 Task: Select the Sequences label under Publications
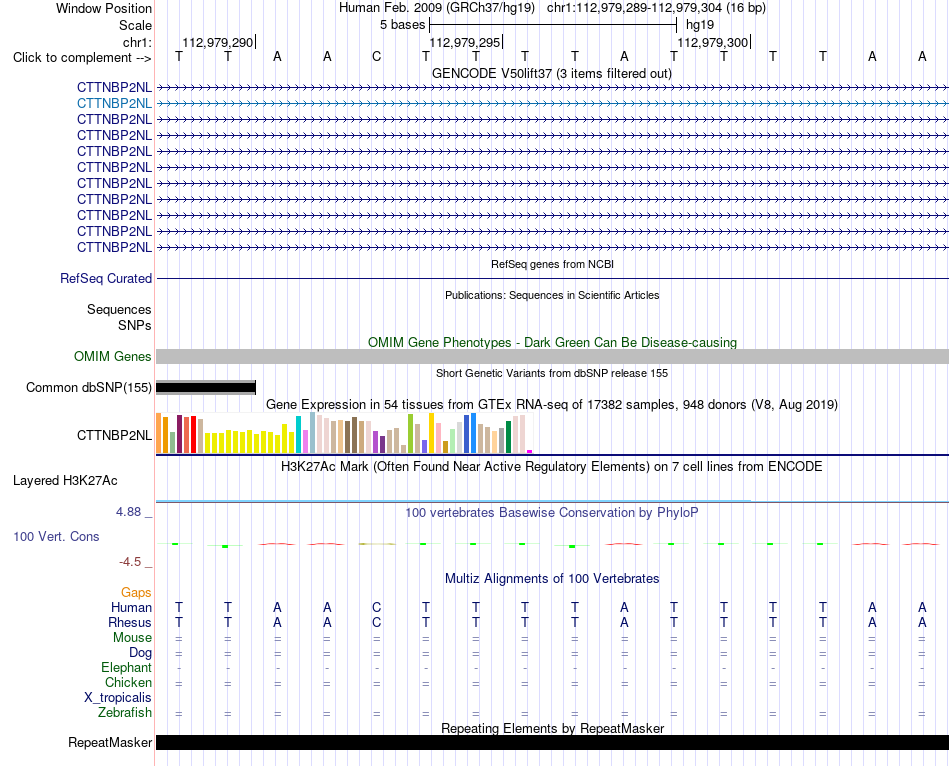pos(119,310)
